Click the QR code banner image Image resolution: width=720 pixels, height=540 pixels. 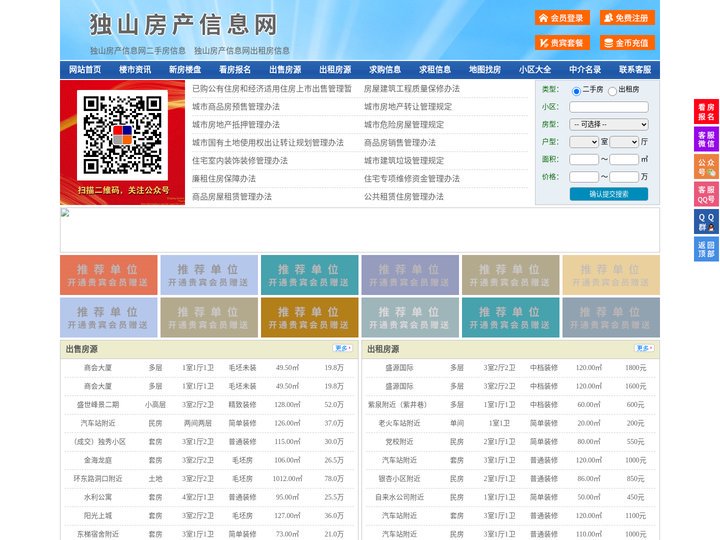click(x=123, y=142)
